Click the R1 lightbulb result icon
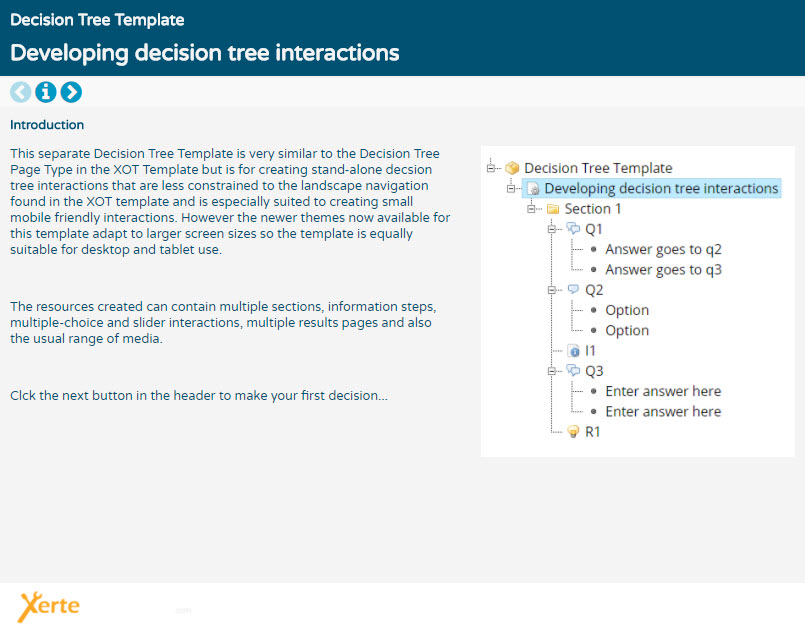Screen dimensions: 805x635 coord(573,432)
